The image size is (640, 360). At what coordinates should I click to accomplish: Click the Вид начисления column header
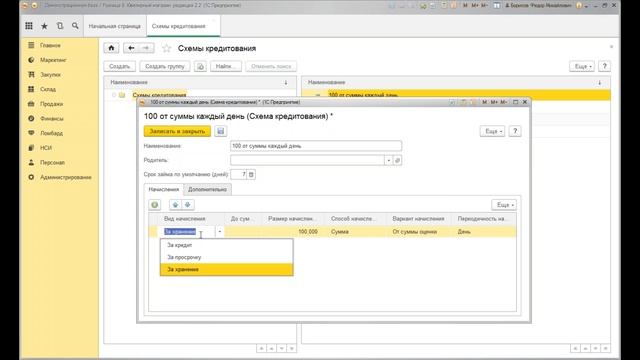[x=191, y=219]
